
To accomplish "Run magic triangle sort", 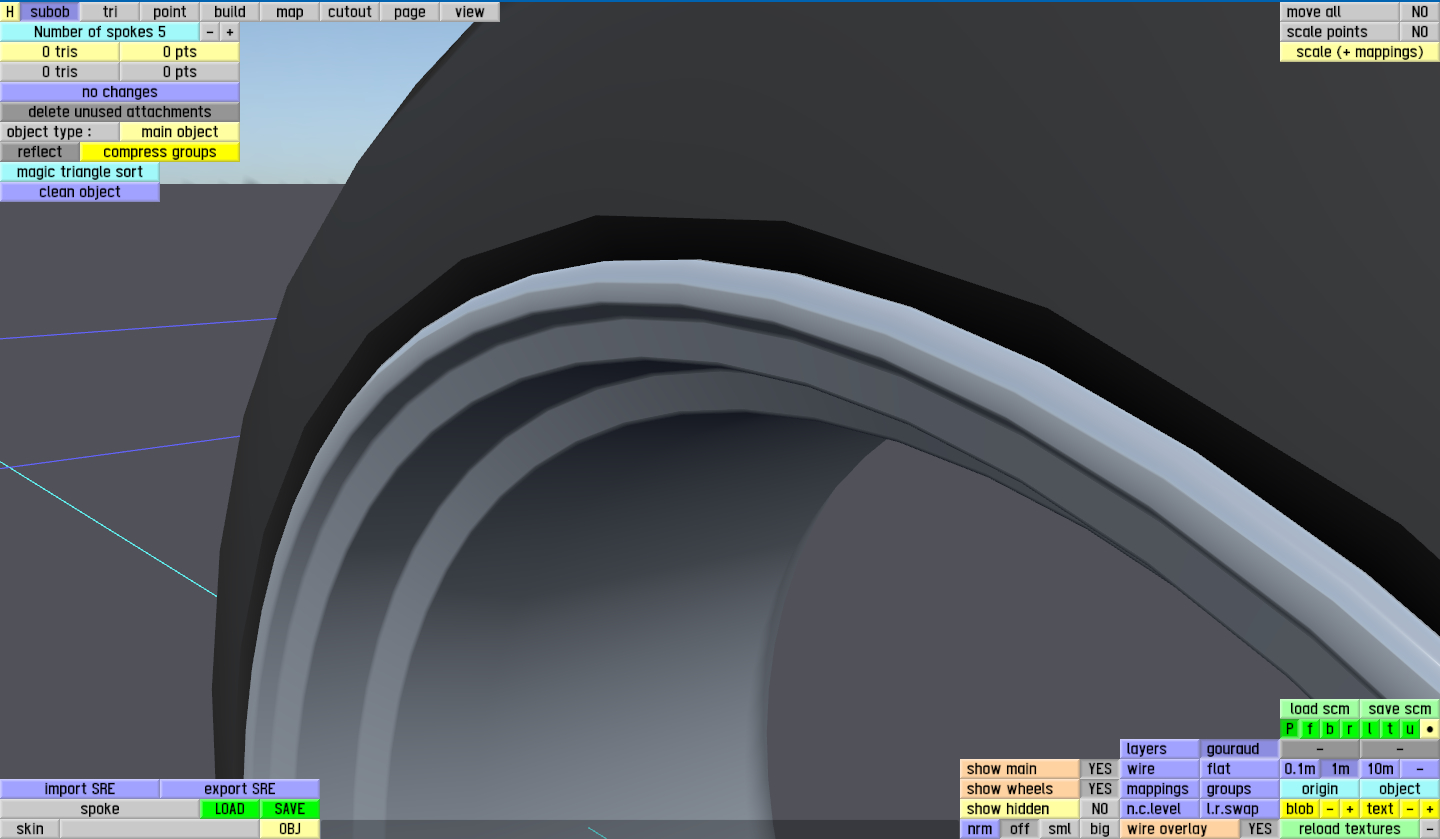I will pyautogui.click(x=80, y=172).
